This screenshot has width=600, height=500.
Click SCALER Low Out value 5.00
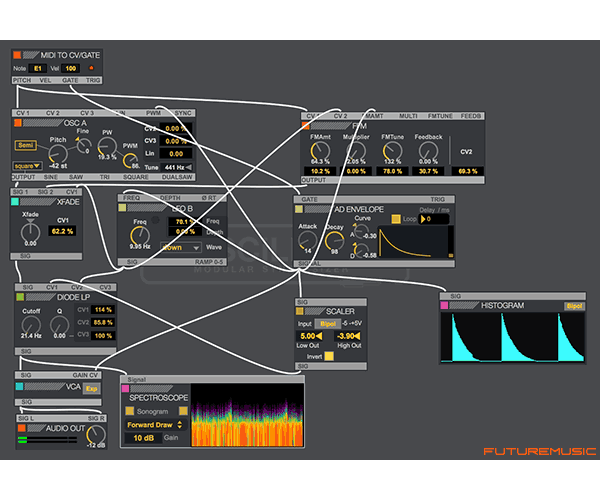coord(310,336)
